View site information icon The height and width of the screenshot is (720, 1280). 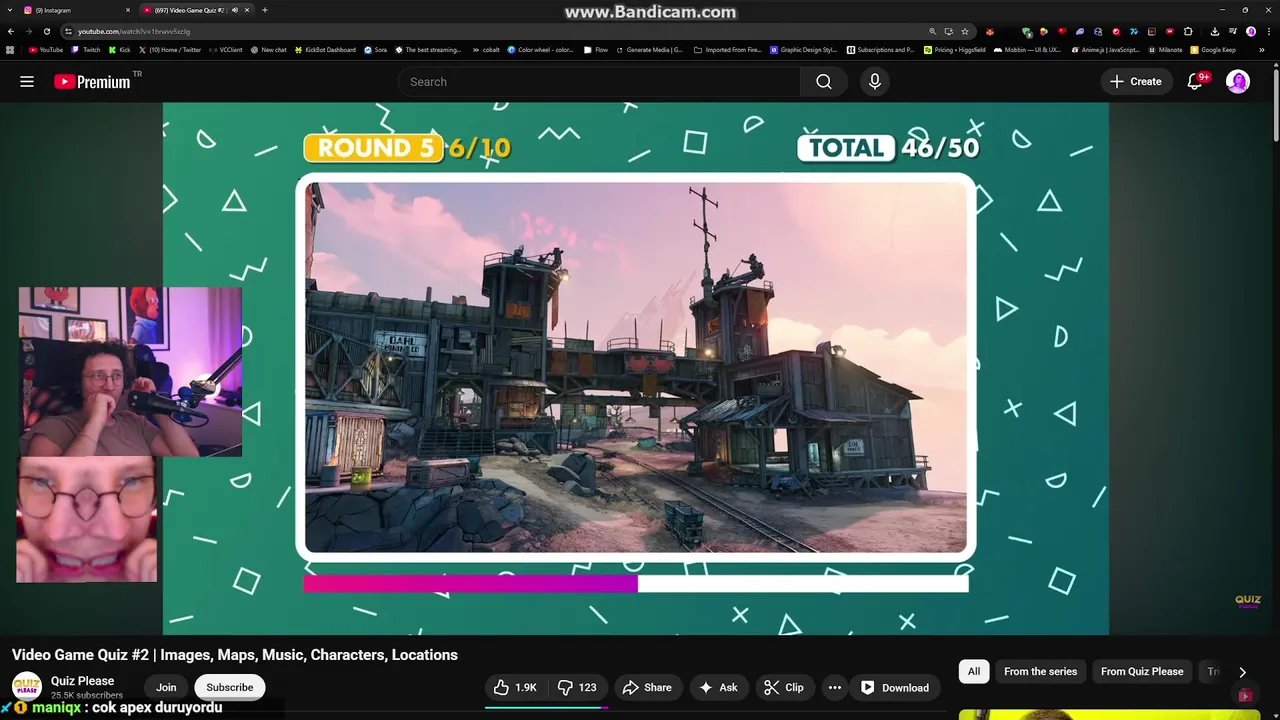click(69, 31)
